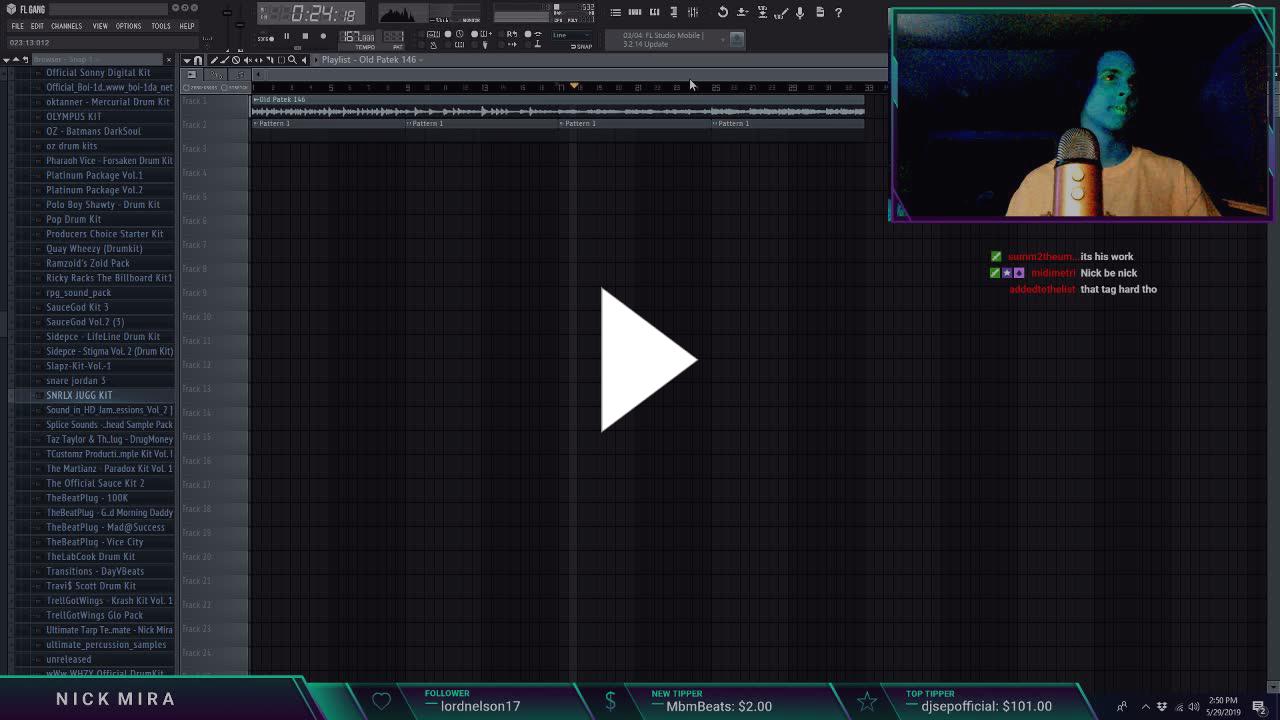Viewport: 1280px width, 720px height.
Task: Open the pattern number selector
Action: tap(394, 37)
